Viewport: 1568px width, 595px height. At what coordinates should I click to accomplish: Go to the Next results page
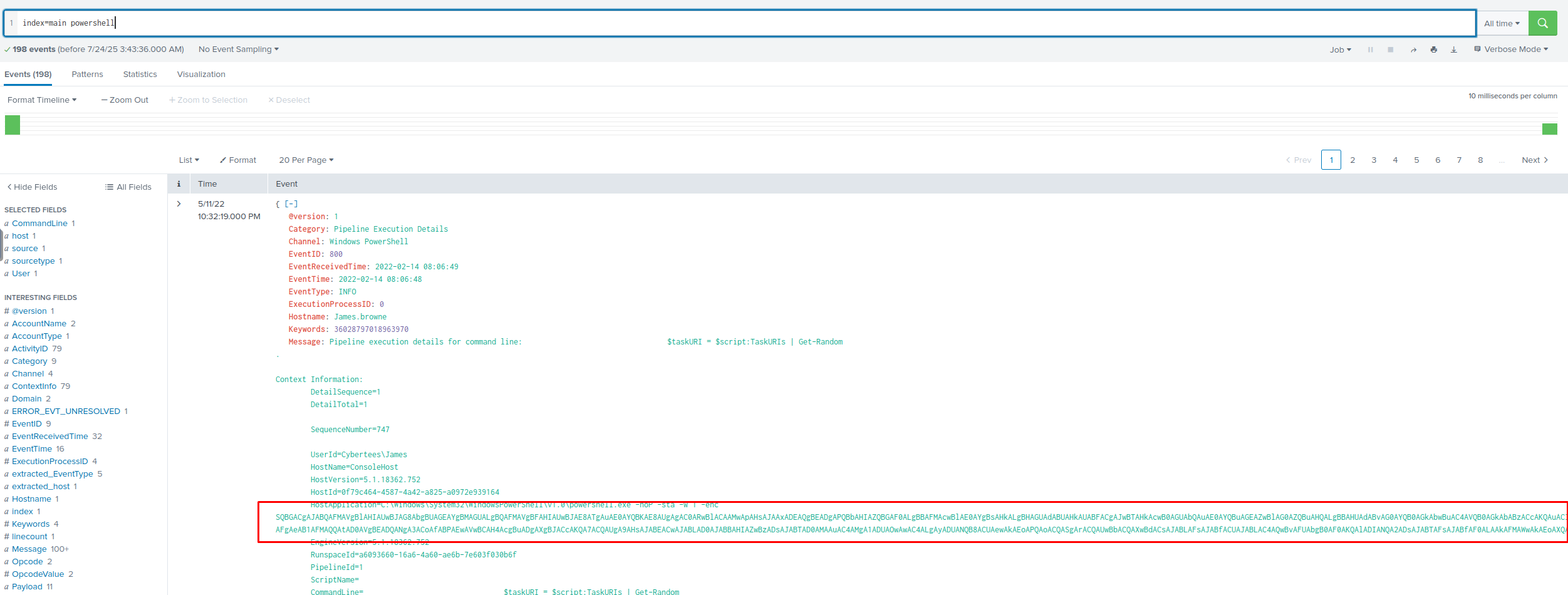pyautogui.click(x=1535, y=160)
